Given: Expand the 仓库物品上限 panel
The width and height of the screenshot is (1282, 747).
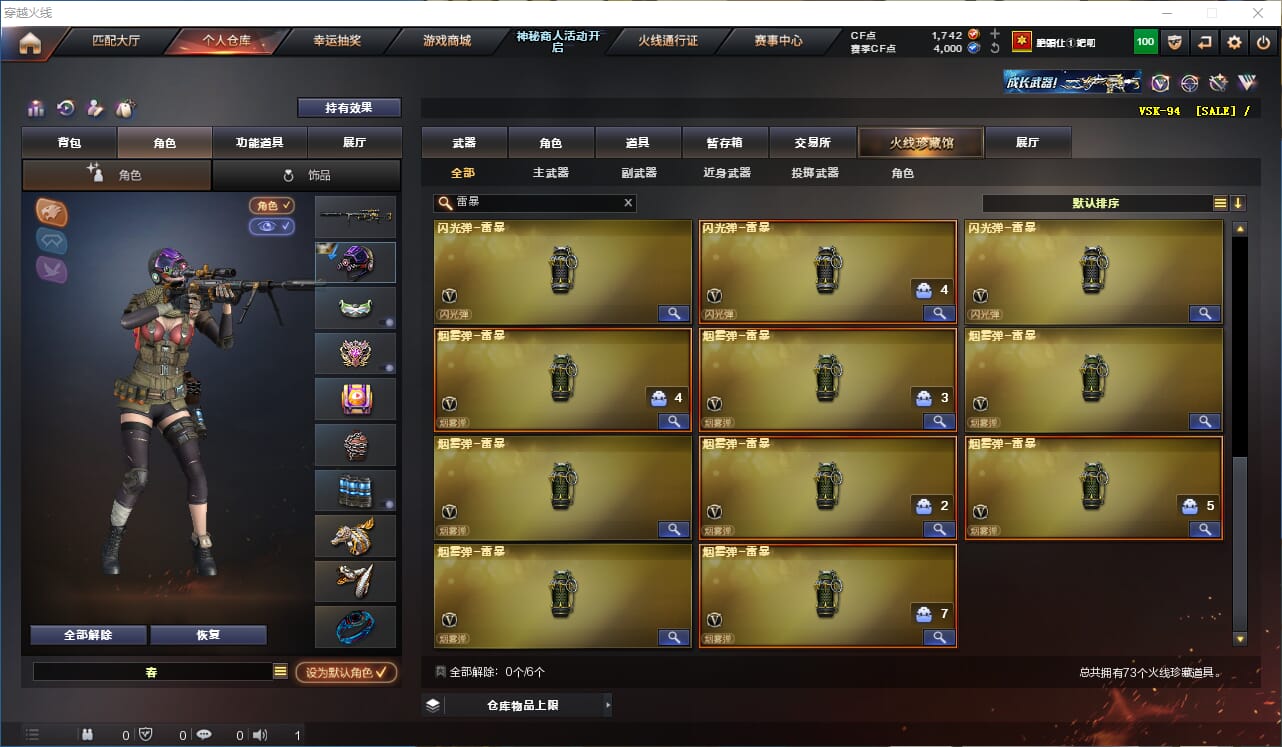Looking at the screenshot, I should (x=517, y=705).
